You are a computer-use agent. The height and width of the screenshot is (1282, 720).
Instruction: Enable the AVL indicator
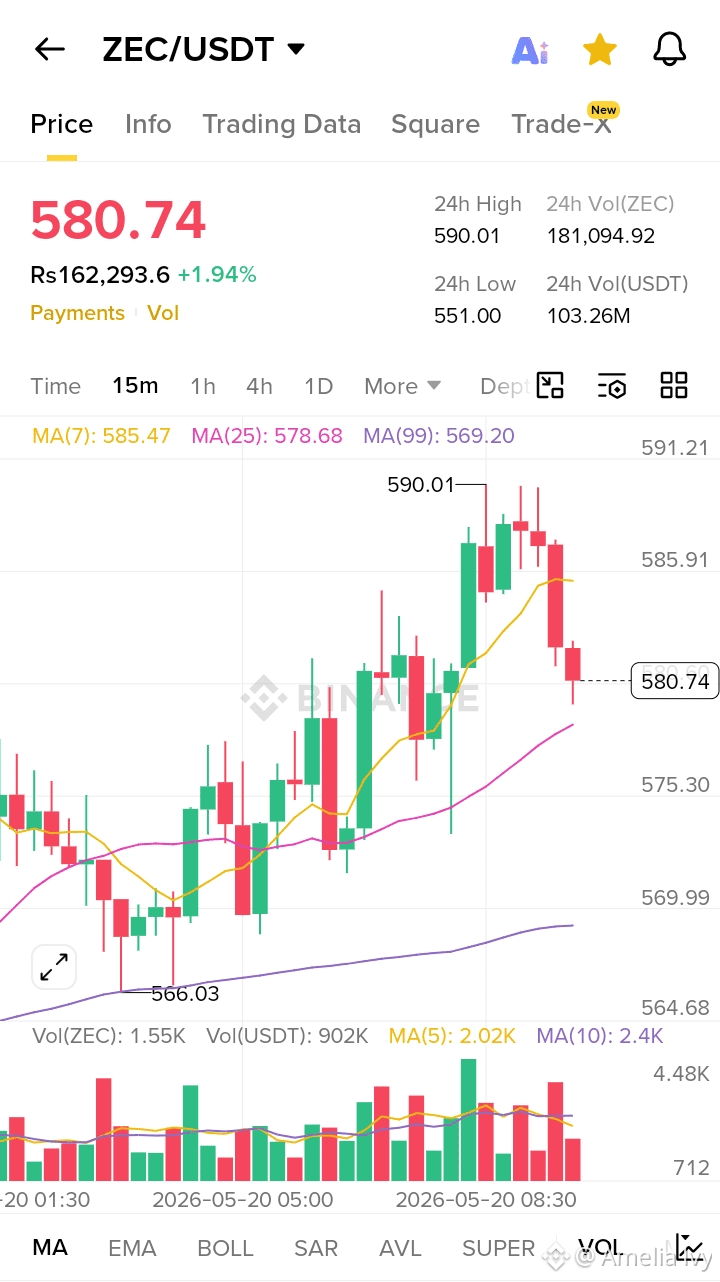pos(400,1248)
